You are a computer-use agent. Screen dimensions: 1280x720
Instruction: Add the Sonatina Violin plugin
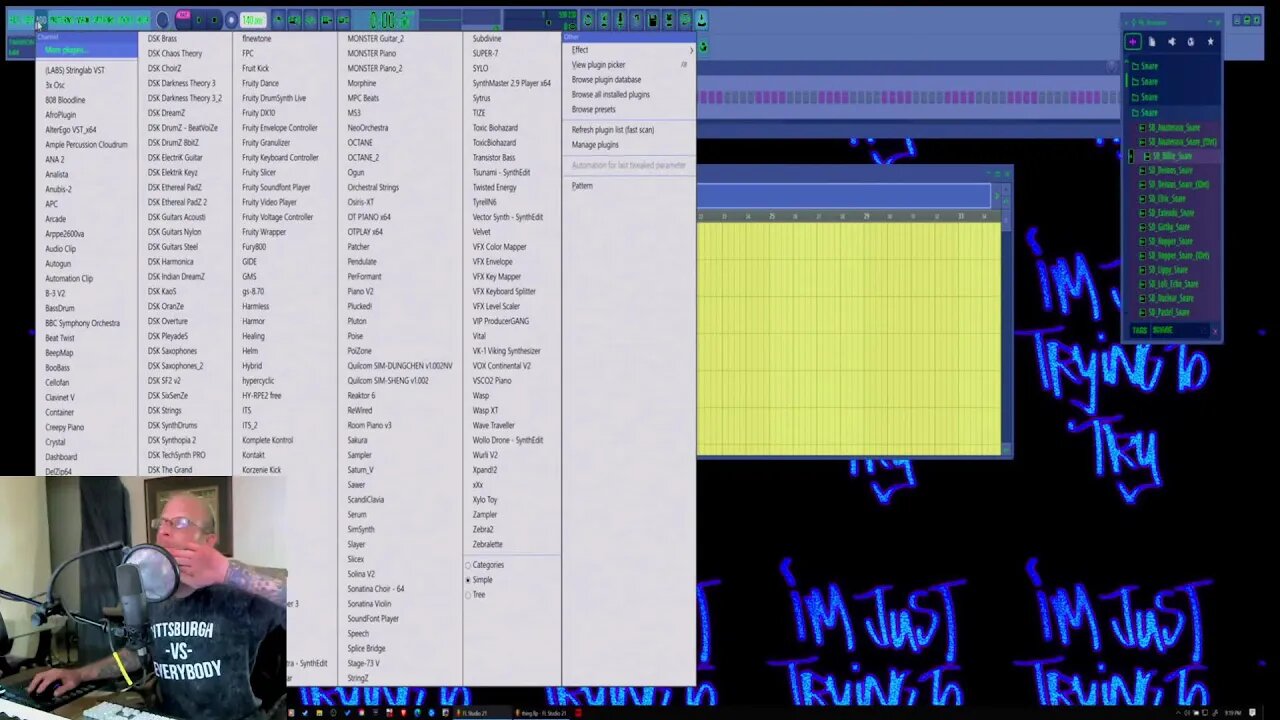369,604
